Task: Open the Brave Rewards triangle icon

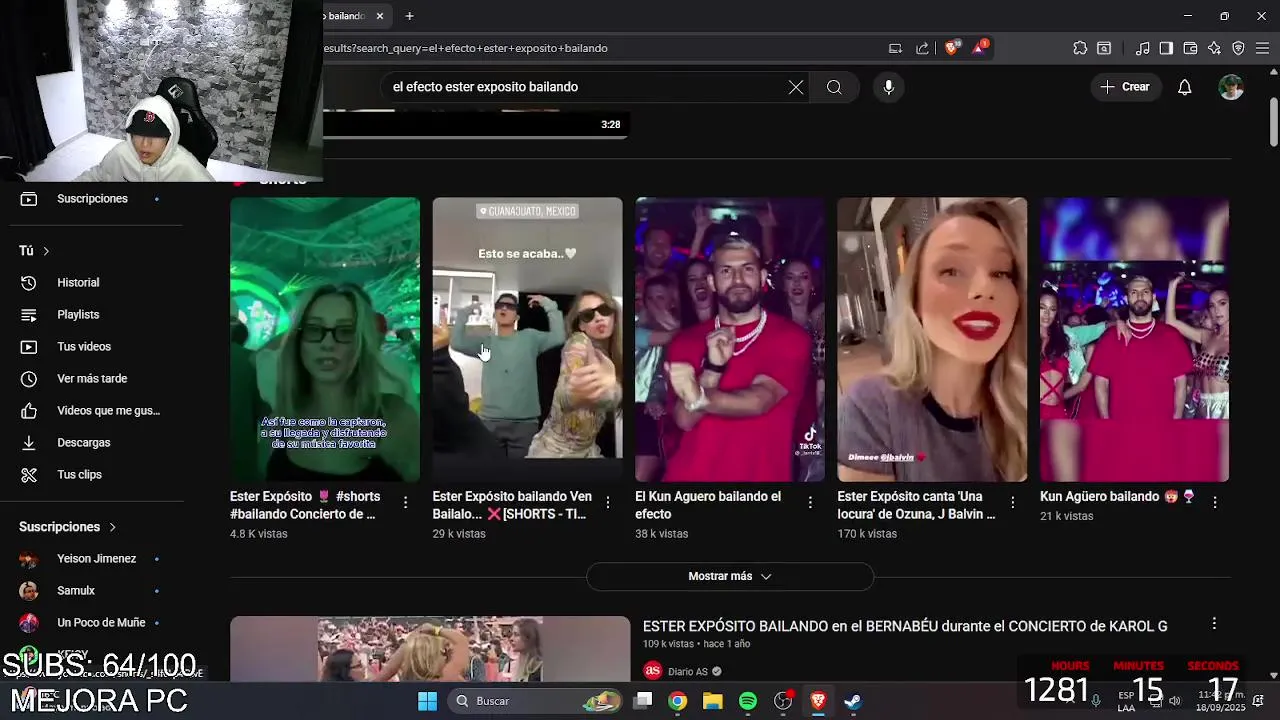Action: click(x=980, y=47)
